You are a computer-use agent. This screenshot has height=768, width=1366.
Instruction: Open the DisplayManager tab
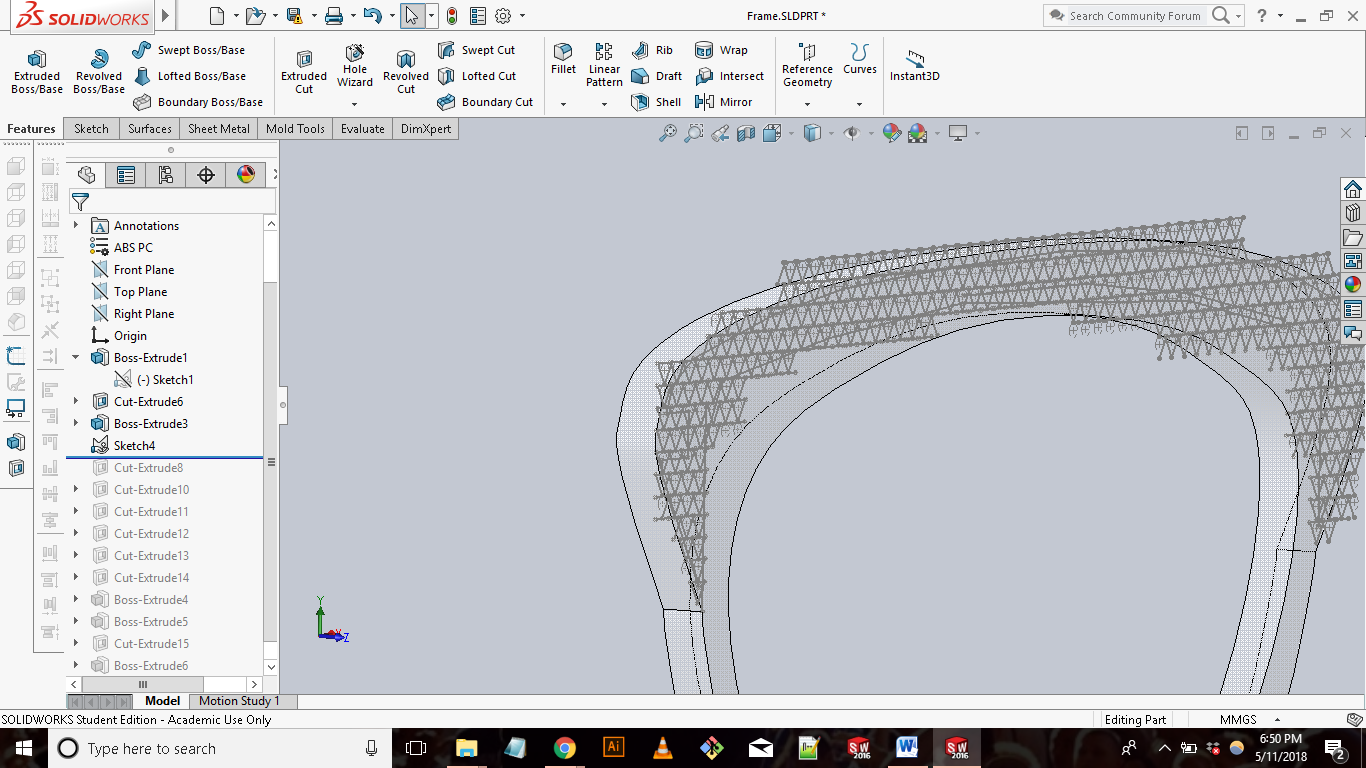(246, 175)
